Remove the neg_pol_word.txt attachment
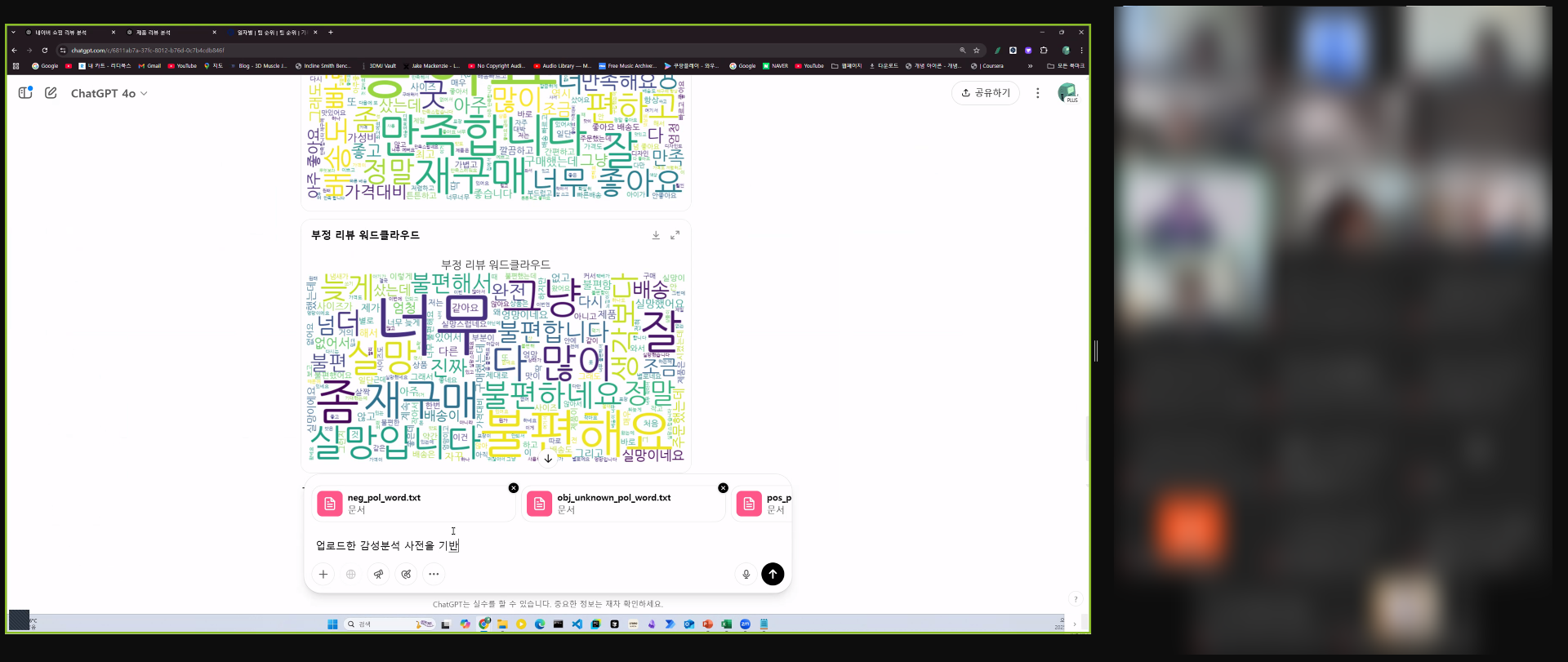Screen dimensions: 1568x662 (514, 488)
